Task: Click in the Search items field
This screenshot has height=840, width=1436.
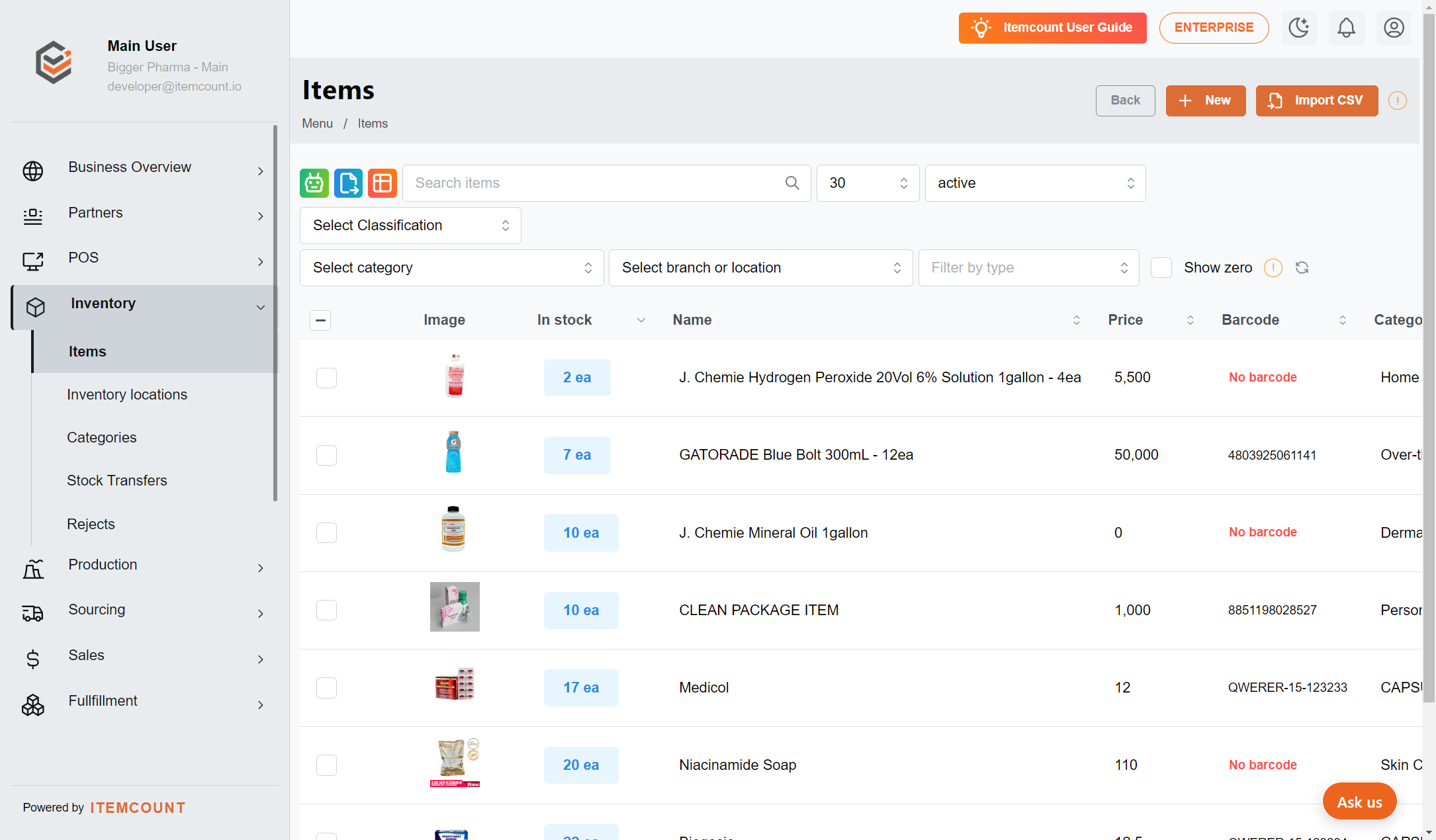Action: (x=606, y=183)
